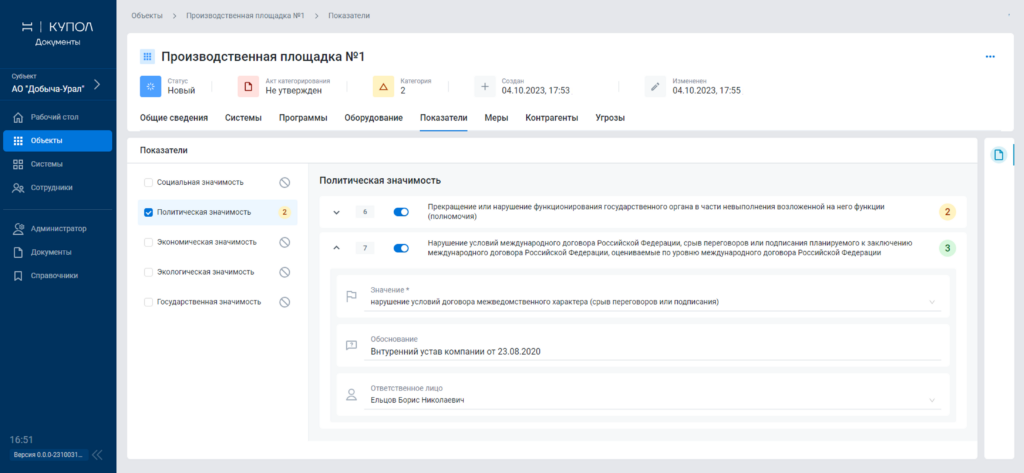Collapse sidebar with double-chevron icon
This screenshot has height=473, width=1024.
(x=97, y=454)
